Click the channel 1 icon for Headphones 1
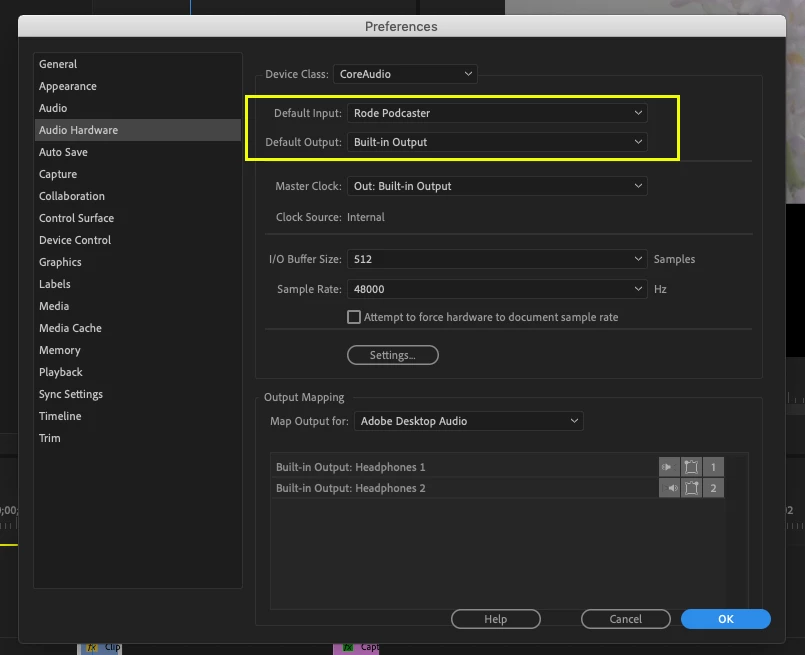This screenshot has width=805, height=655. pyautogui.click(x=713, y=467)
